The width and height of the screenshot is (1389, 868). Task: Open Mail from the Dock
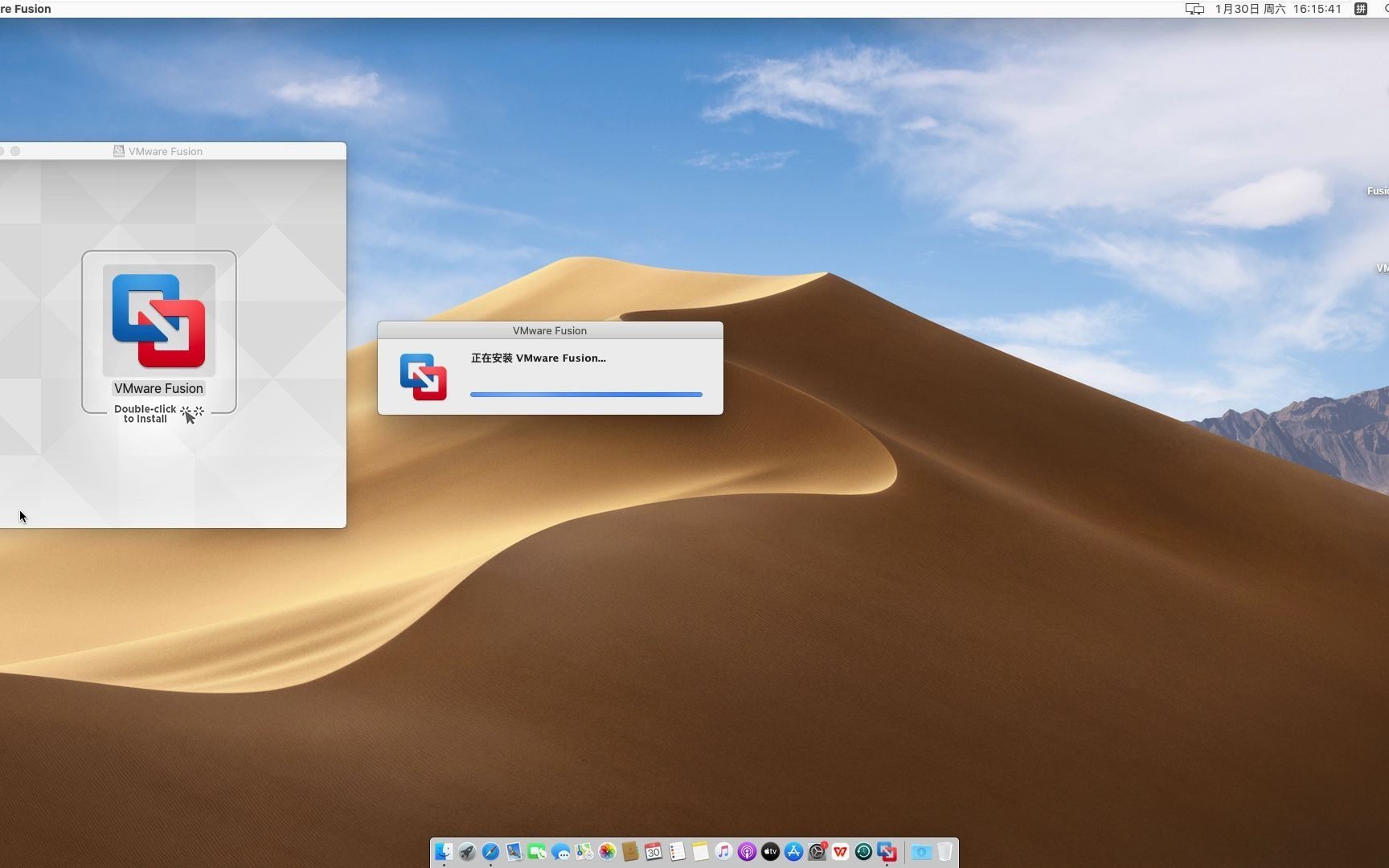[x=514, y=852]
